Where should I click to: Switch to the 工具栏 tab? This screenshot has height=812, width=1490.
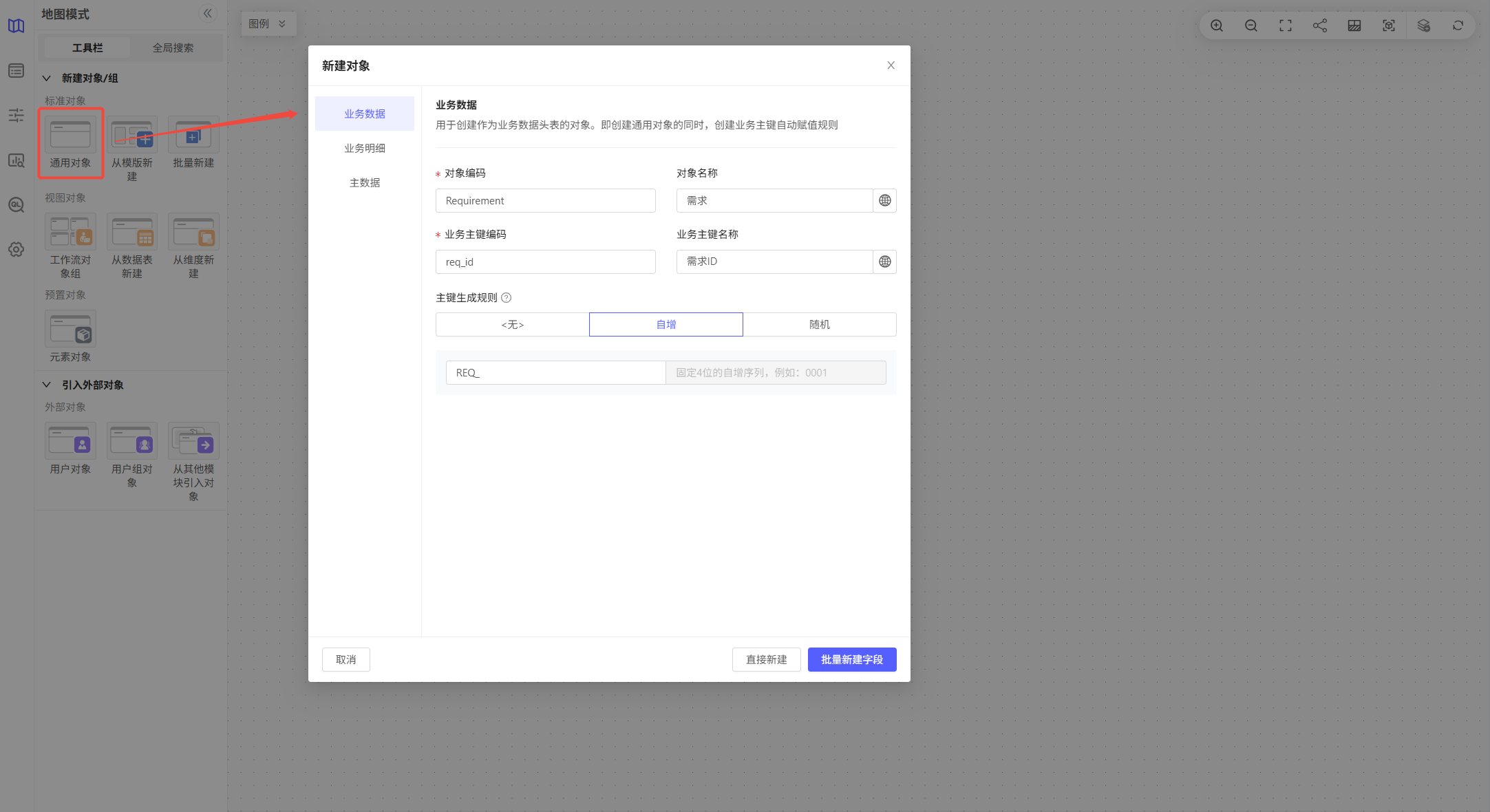[87, 48]
